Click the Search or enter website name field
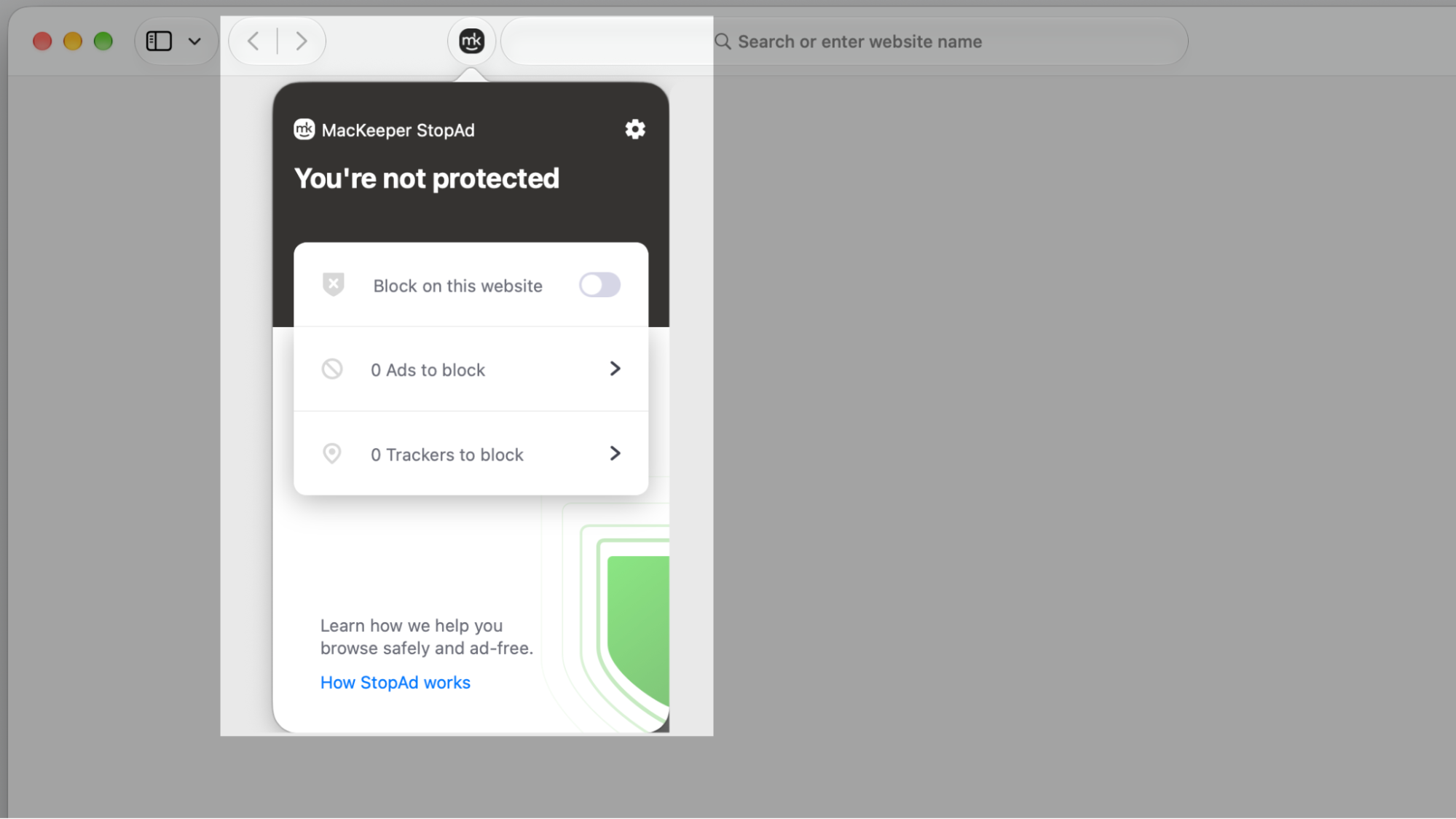Viewport: 1456px width, 819px height. point(845,42)
